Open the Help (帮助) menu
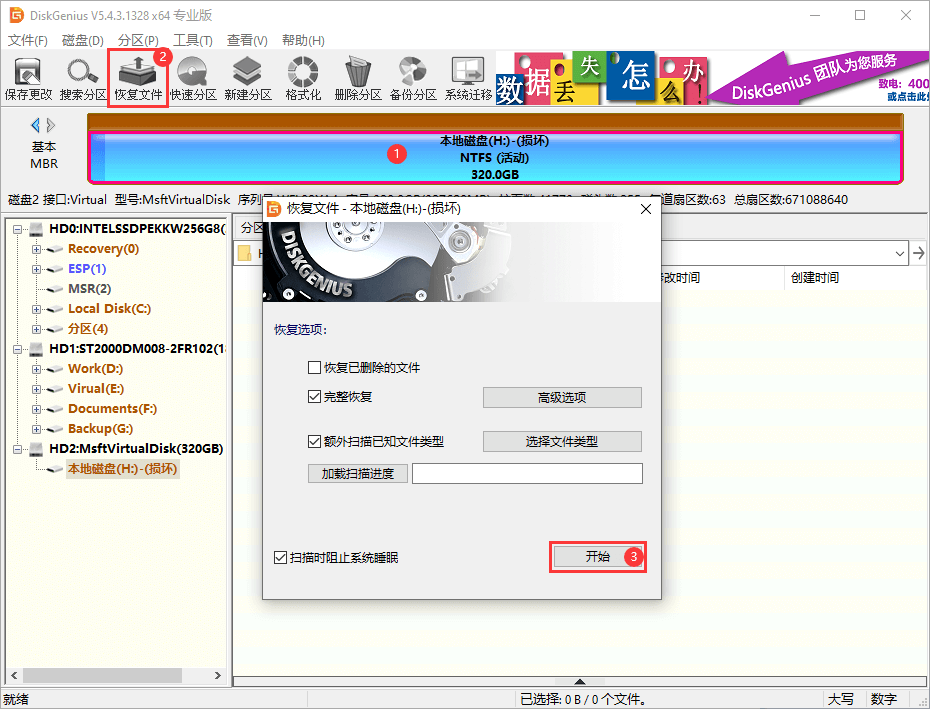This screenshot has width=930, height=709. [x=303, y=40]
